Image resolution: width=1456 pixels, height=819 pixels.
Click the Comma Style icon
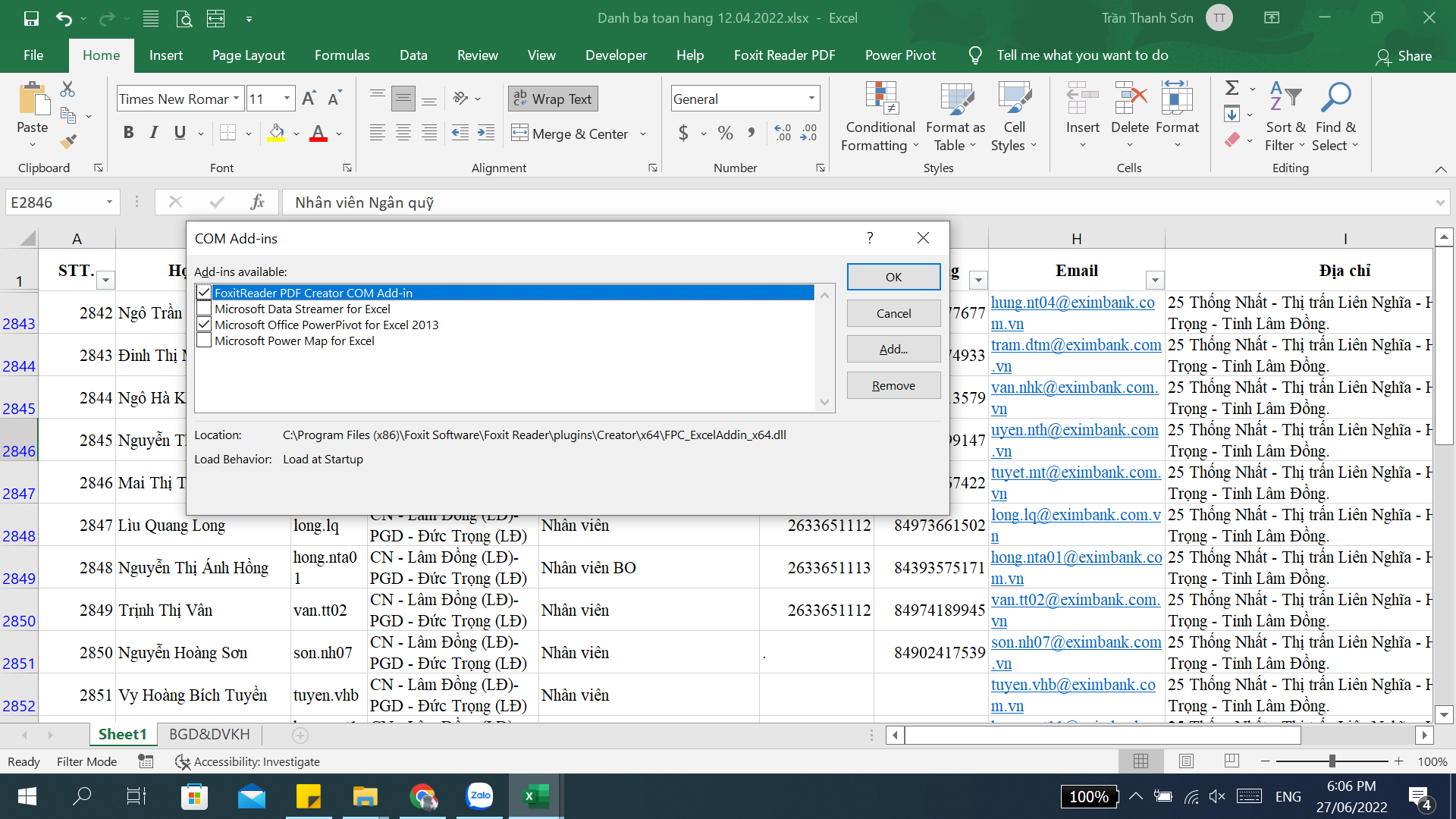pos(751,133)
